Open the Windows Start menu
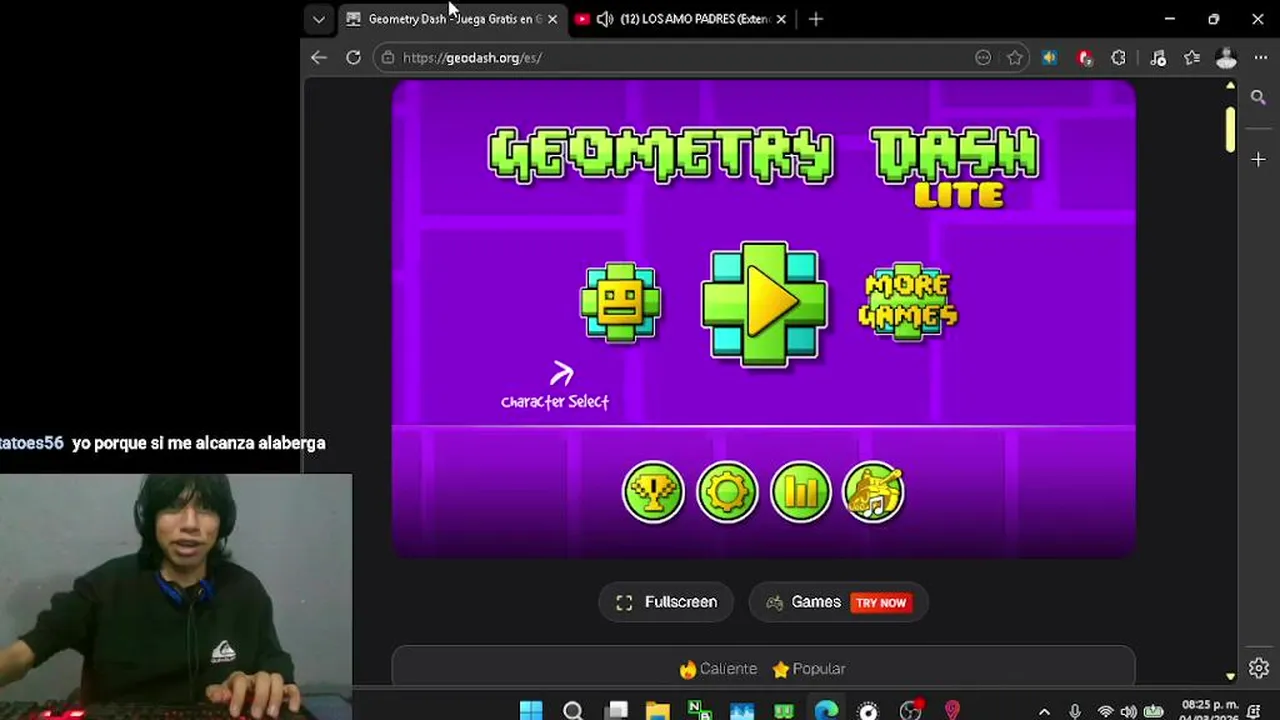 coord(531,711)
